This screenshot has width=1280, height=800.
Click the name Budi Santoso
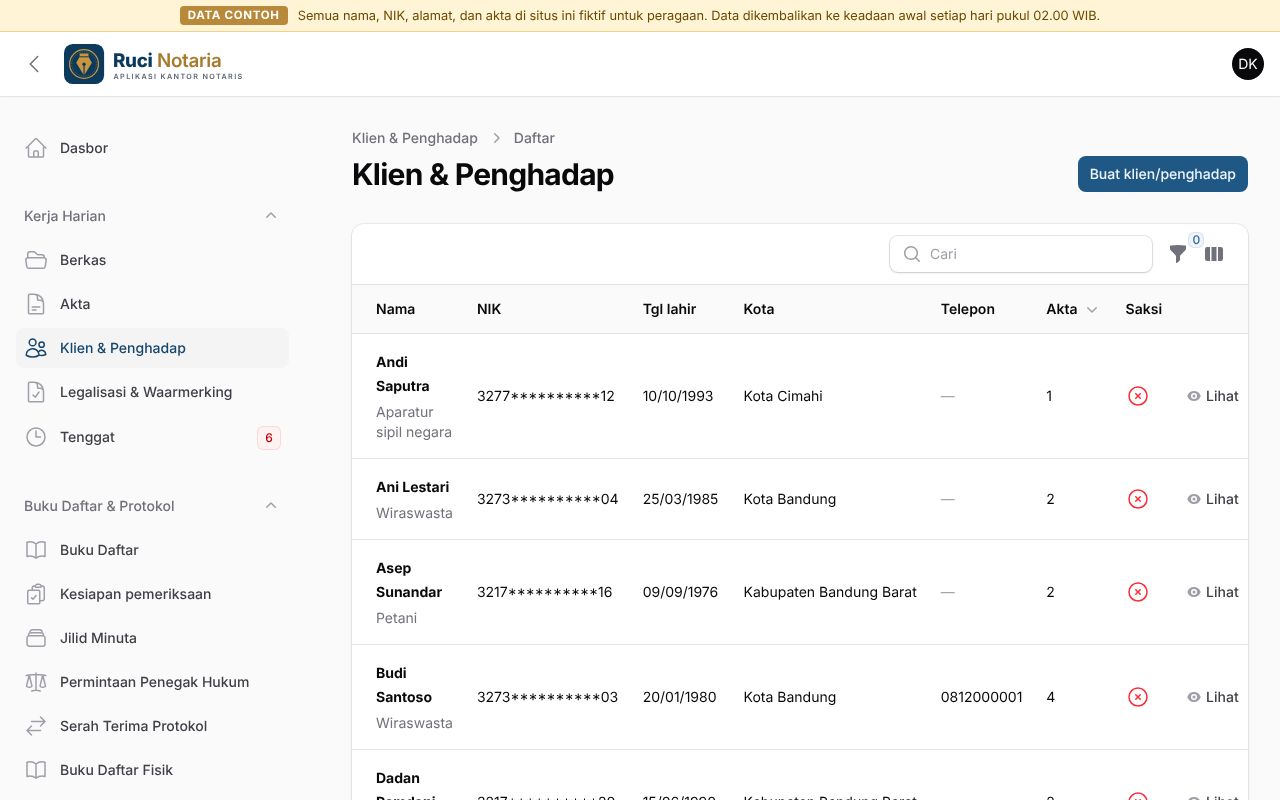point(404,685)
